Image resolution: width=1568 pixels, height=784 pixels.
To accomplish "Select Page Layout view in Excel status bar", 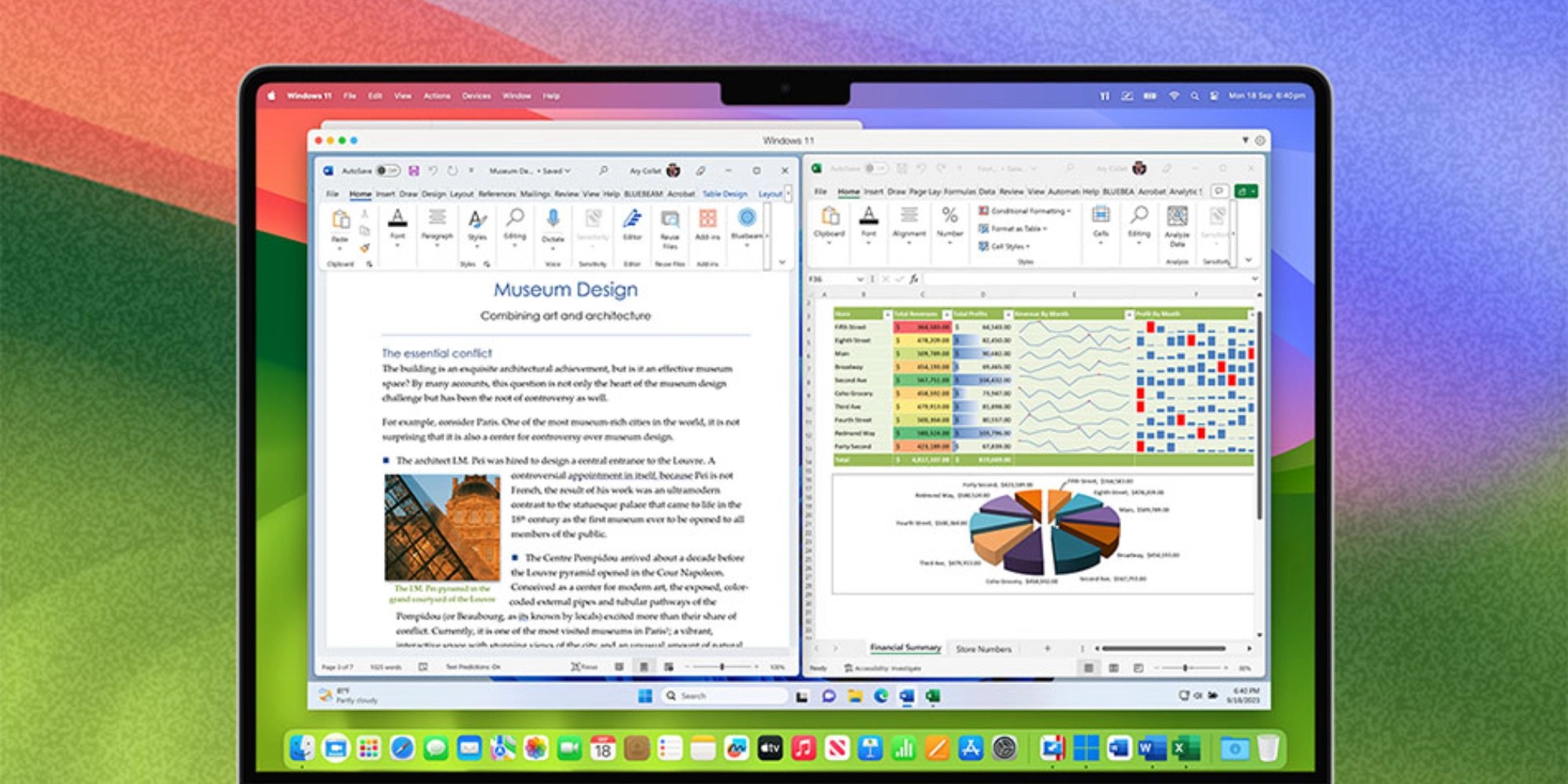I will click(x=1113, y=668).
